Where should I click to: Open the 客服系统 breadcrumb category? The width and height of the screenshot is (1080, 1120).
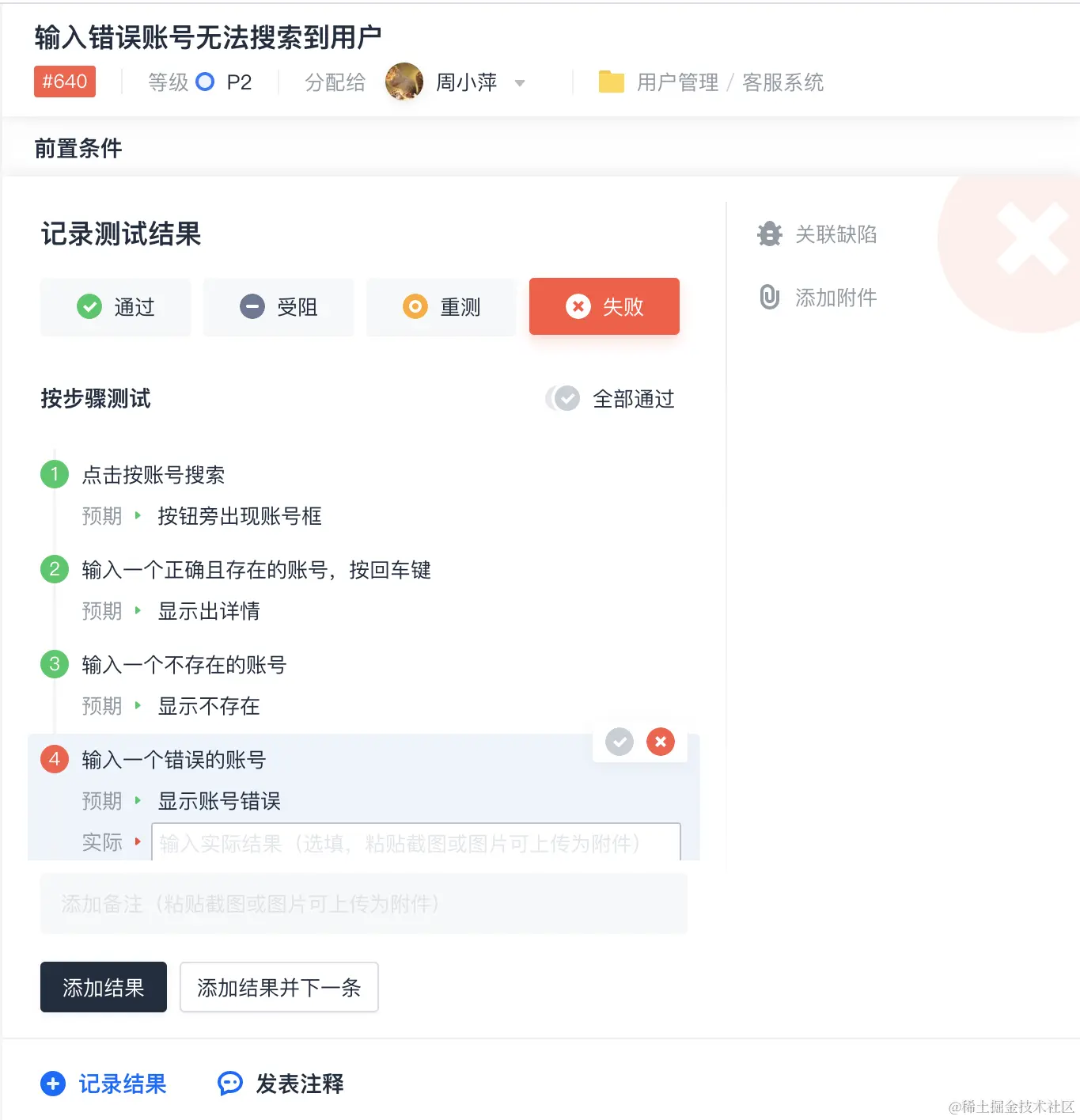[x=783, y=82]
